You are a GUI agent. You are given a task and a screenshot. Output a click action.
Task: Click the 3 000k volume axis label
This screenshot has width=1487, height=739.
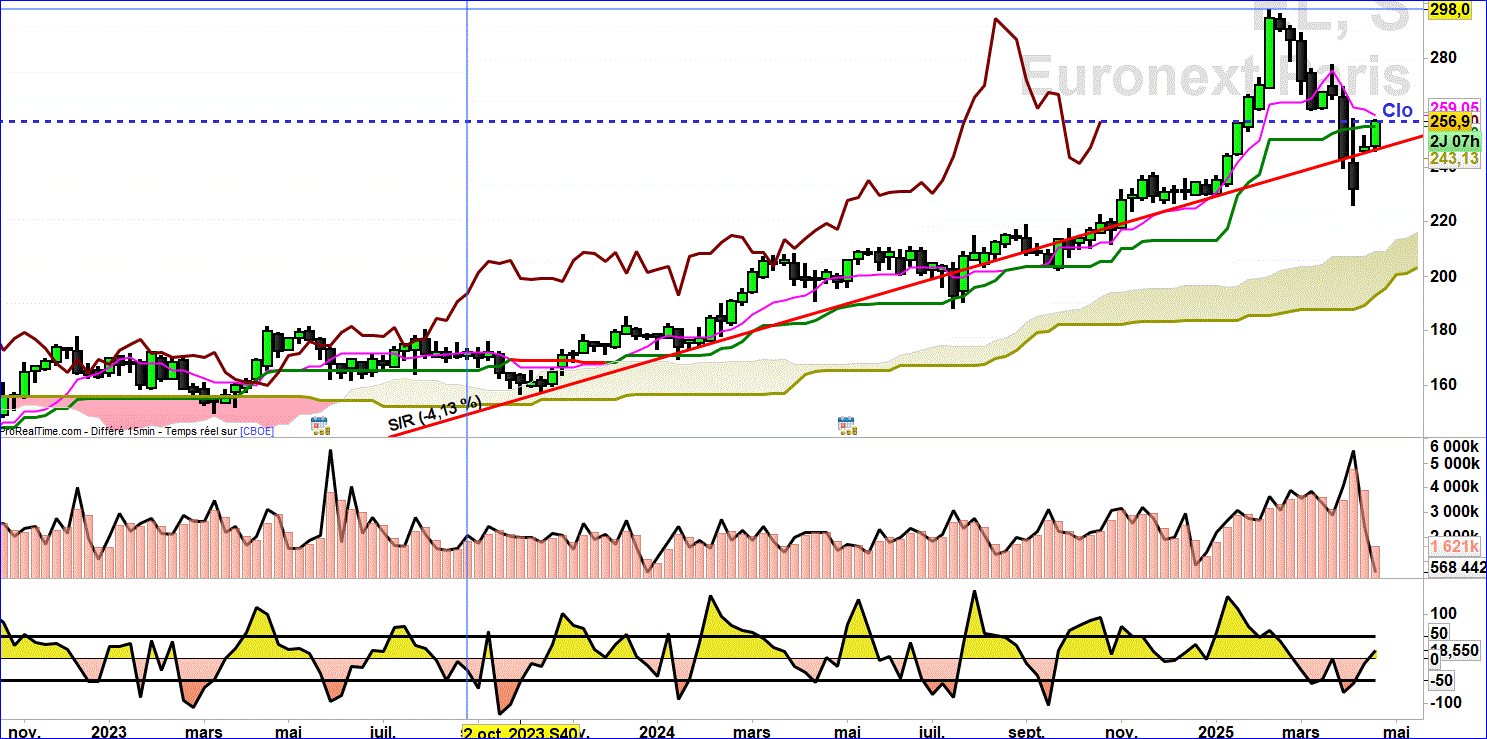[x=1454, y=511]
